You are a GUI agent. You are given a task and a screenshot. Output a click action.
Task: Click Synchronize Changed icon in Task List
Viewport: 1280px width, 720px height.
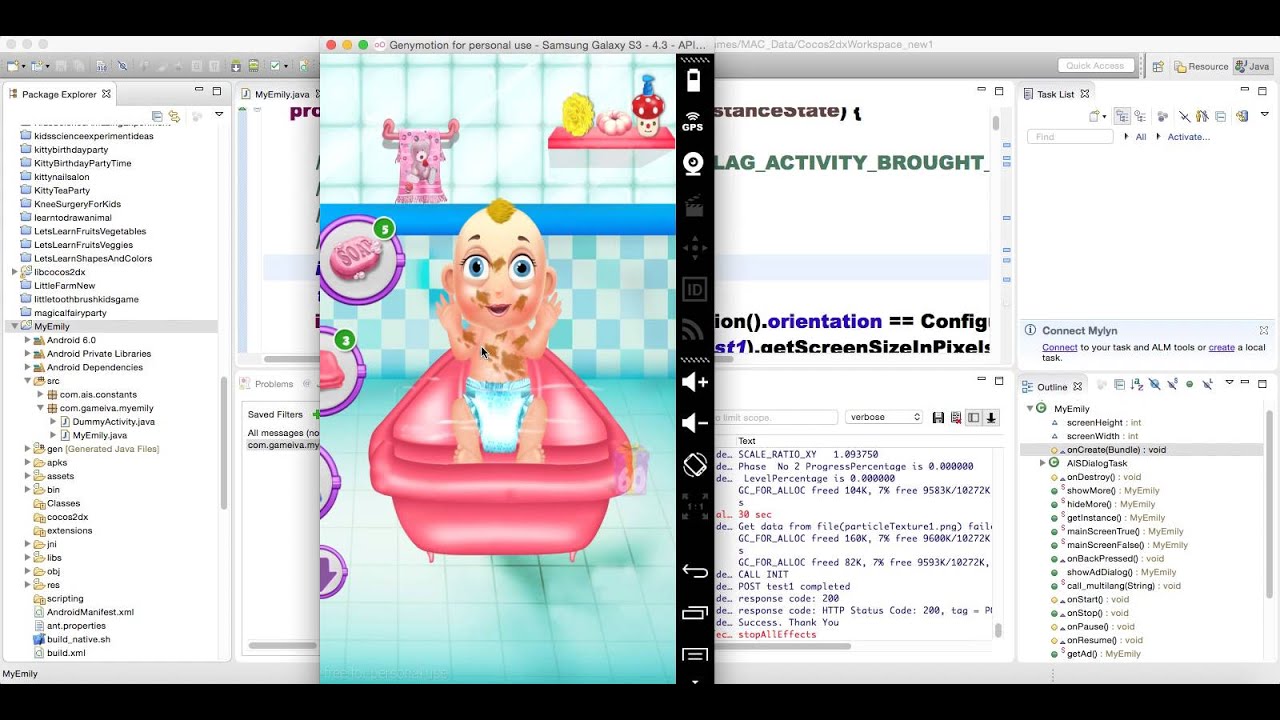pyautogui.click(x=1243, y=116)
